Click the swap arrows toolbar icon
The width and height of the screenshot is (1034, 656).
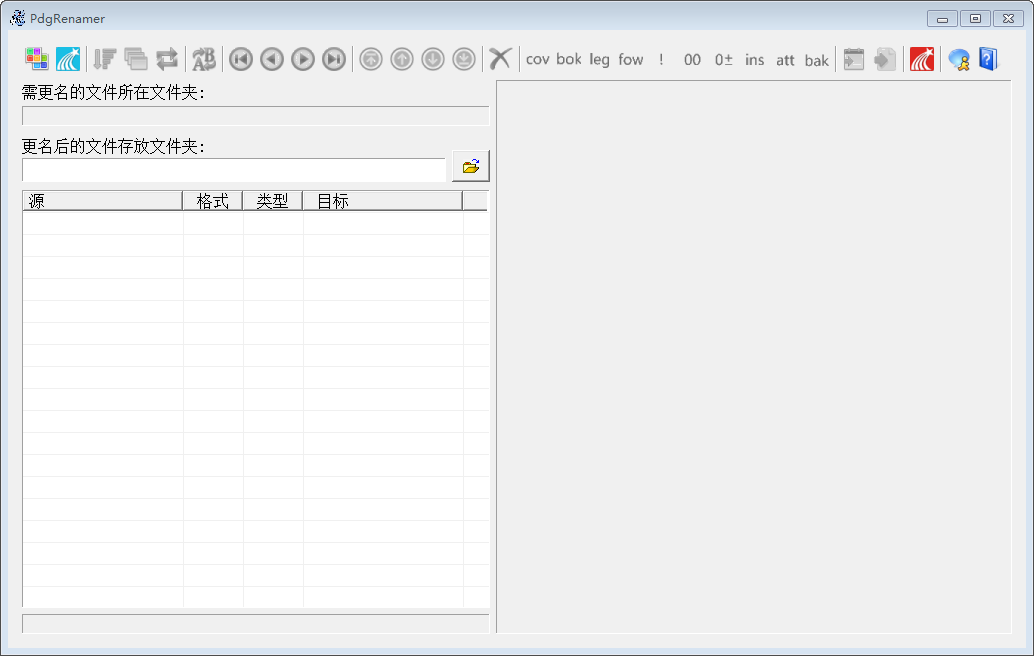(167, 59)
